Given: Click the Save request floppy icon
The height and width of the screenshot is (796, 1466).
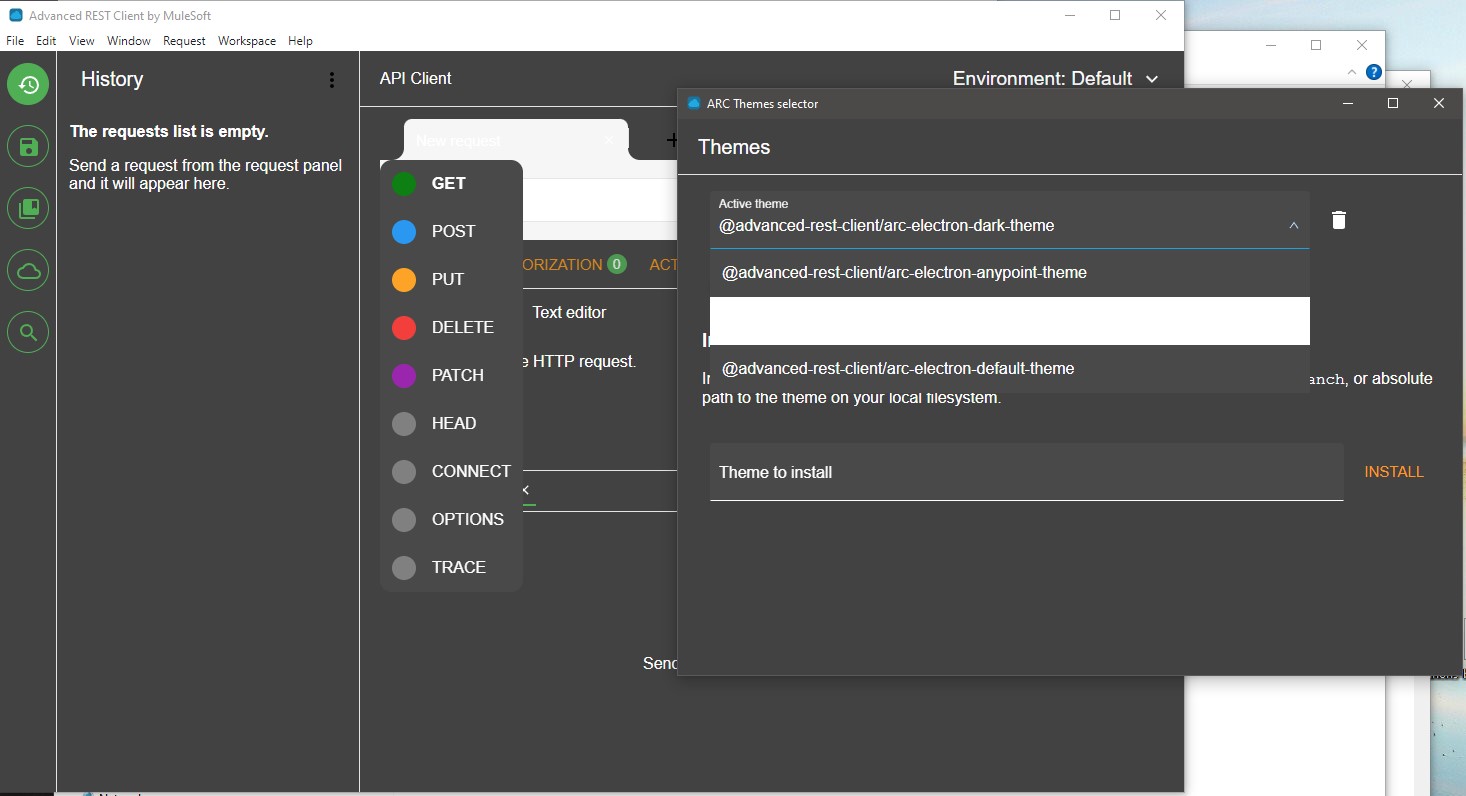Looking at the screenshot, I should (x=28, y=146).
